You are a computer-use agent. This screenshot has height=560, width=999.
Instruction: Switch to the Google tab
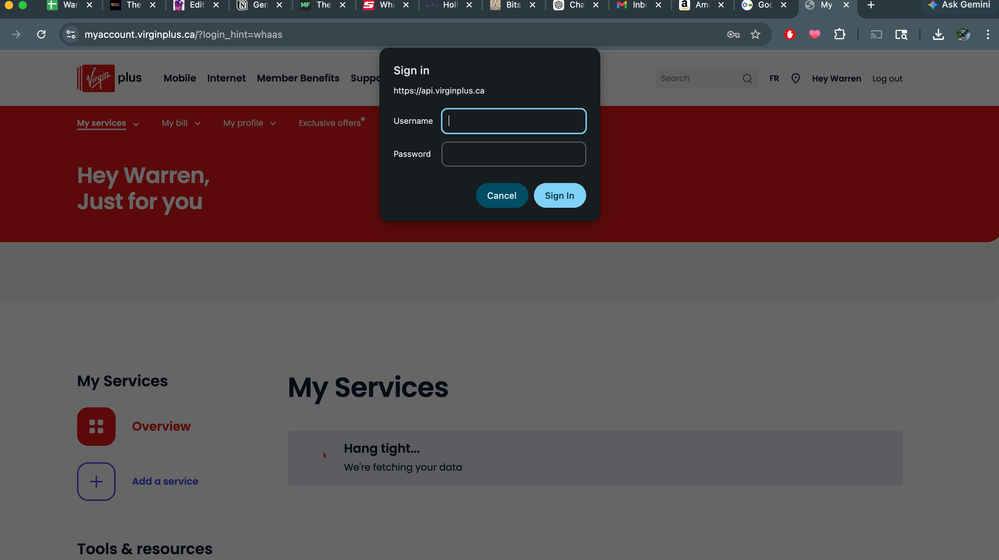click(757, 5)
